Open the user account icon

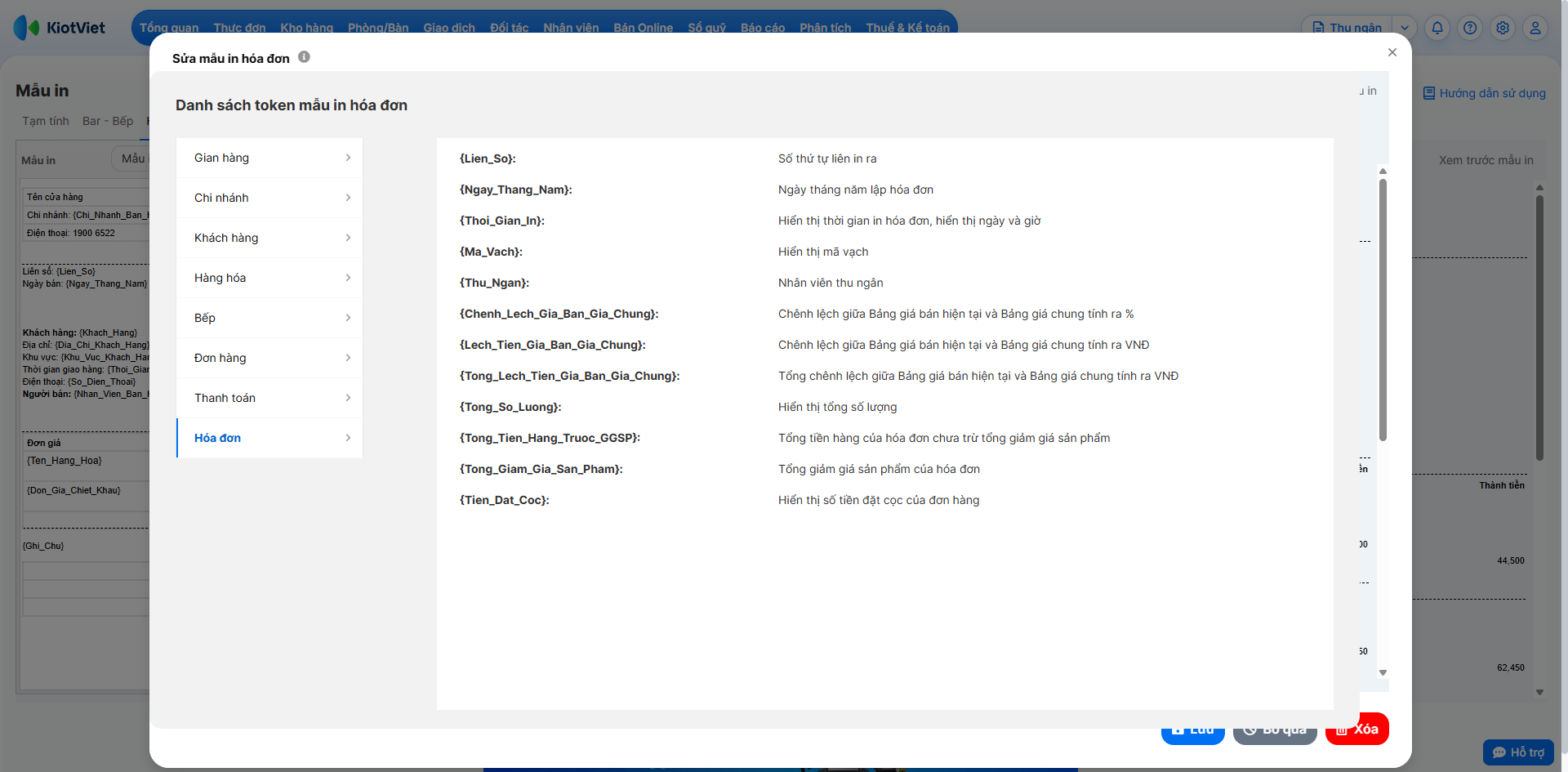1535,28
